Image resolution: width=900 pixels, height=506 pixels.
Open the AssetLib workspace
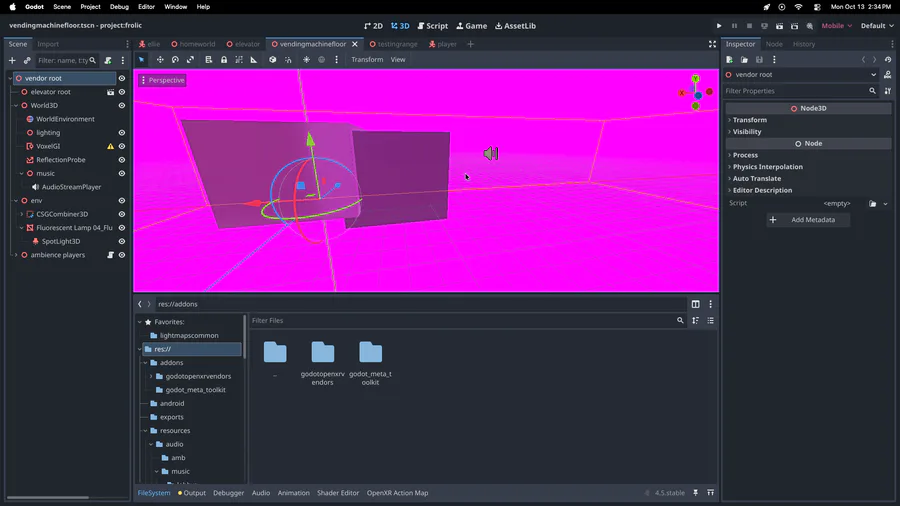pos(515,26)
